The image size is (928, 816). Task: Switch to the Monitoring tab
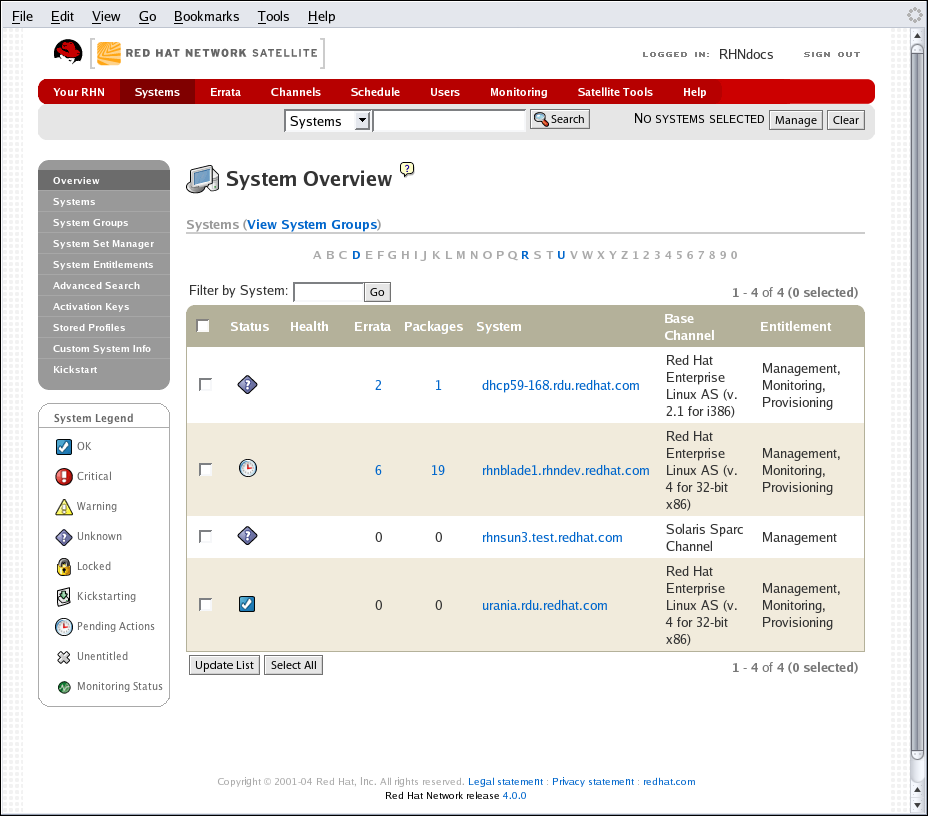[518, 92]
